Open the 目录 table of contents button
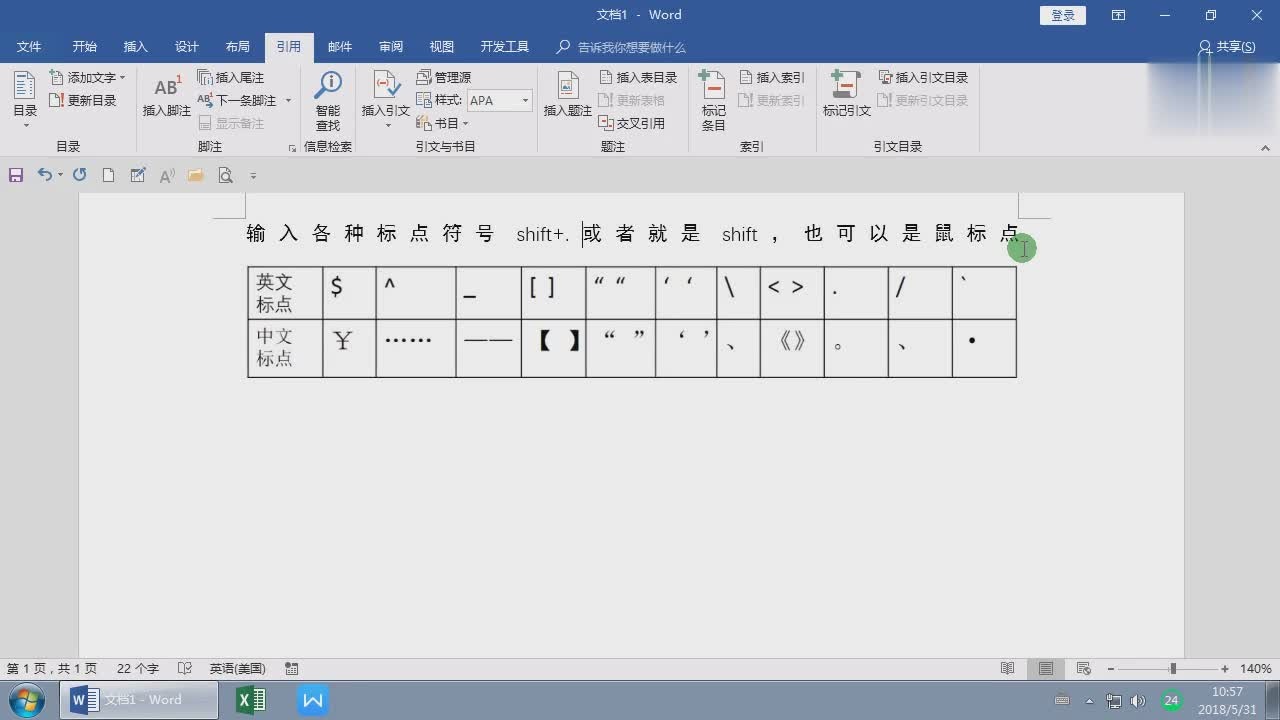 (25, 100)
